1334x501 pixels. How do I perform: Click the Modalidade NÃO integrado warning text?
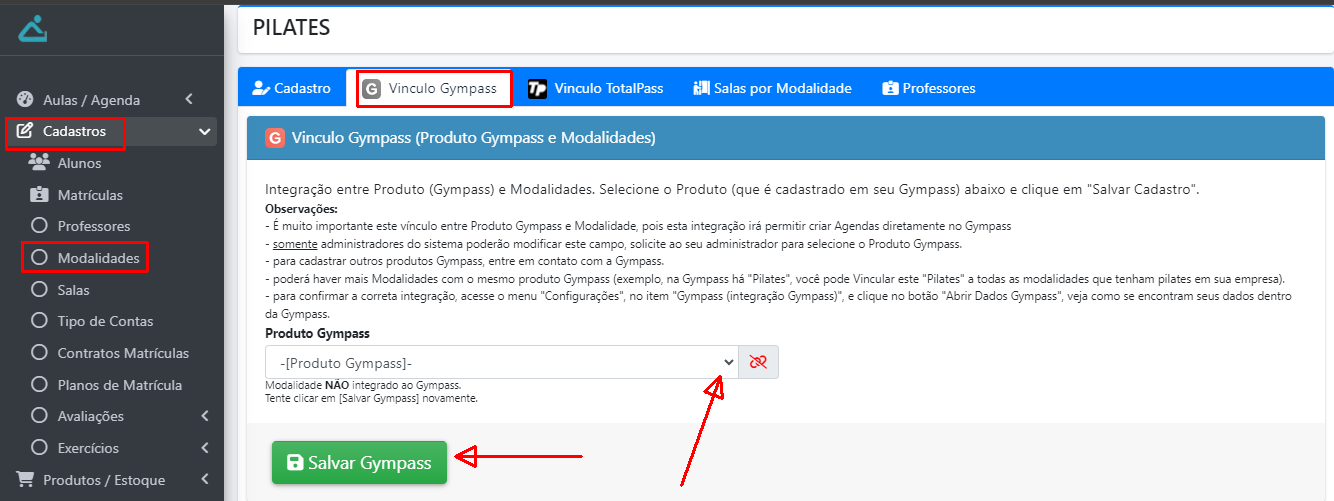363,385
